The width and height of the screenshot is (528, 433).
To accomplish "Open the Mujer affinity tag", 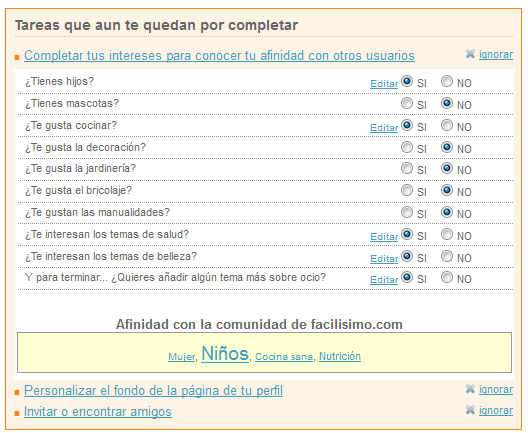I will (x=182, y=357).
